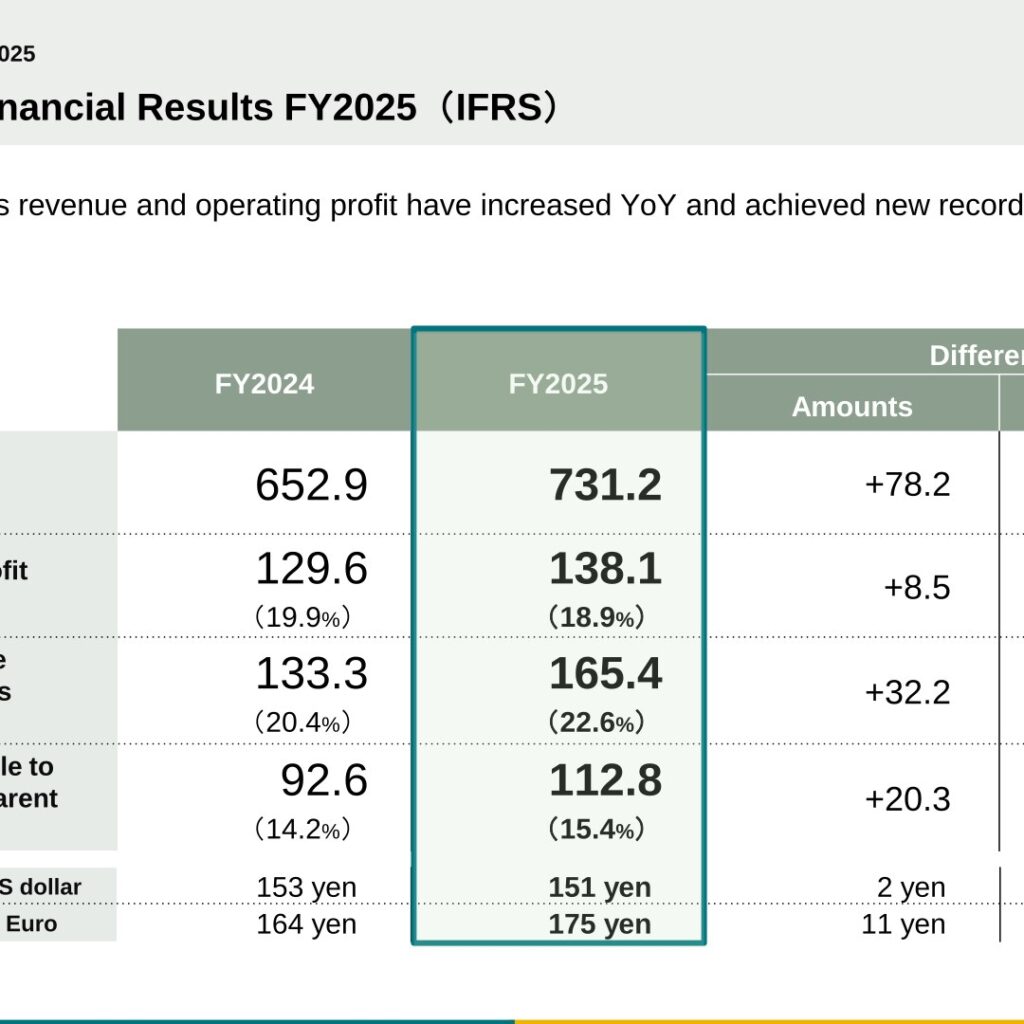Click the Financial Results FY2025 (IFRS) title
1024x1024 pixels.
coord(277,107)
